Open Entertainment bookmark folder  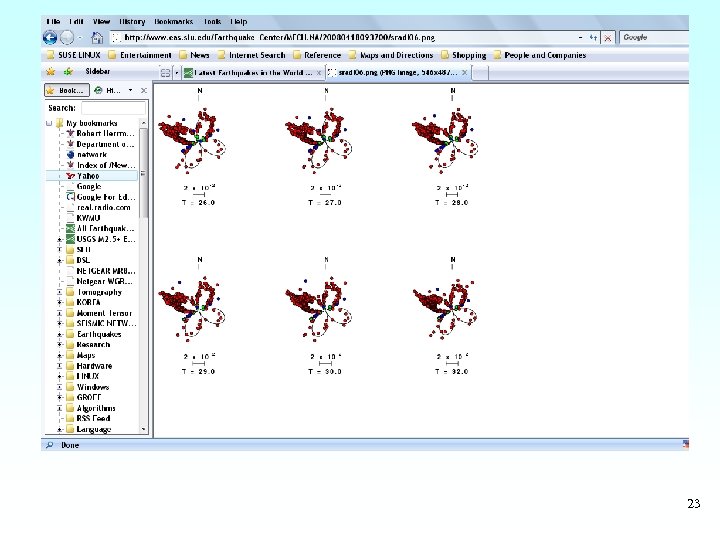[x=140, y=55]
